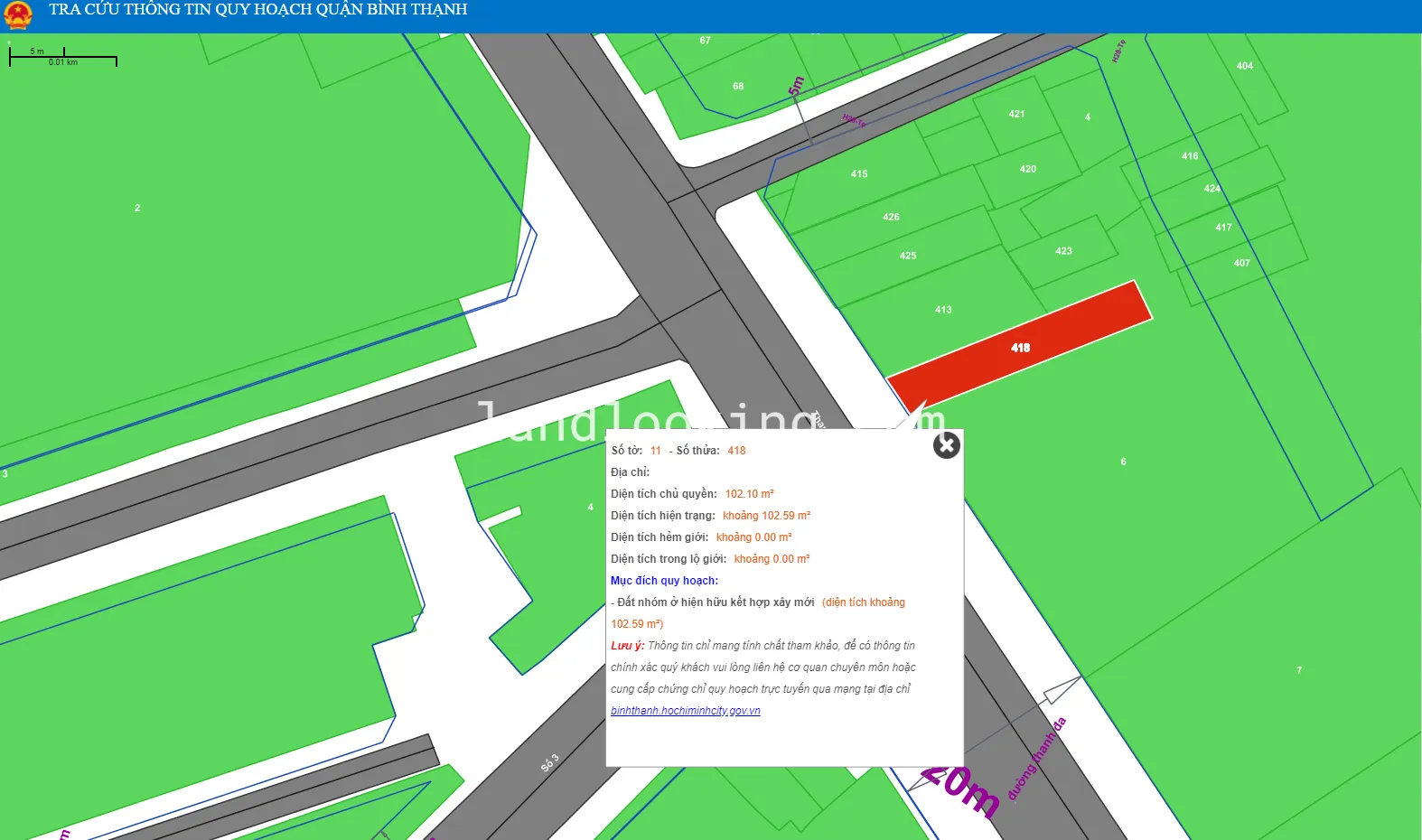Screen dimensions: 1422x840
Task: Open the binhthanh.hochiminhcity.gov.vn link
Action: pyautogui.click(x=685, y=711)
